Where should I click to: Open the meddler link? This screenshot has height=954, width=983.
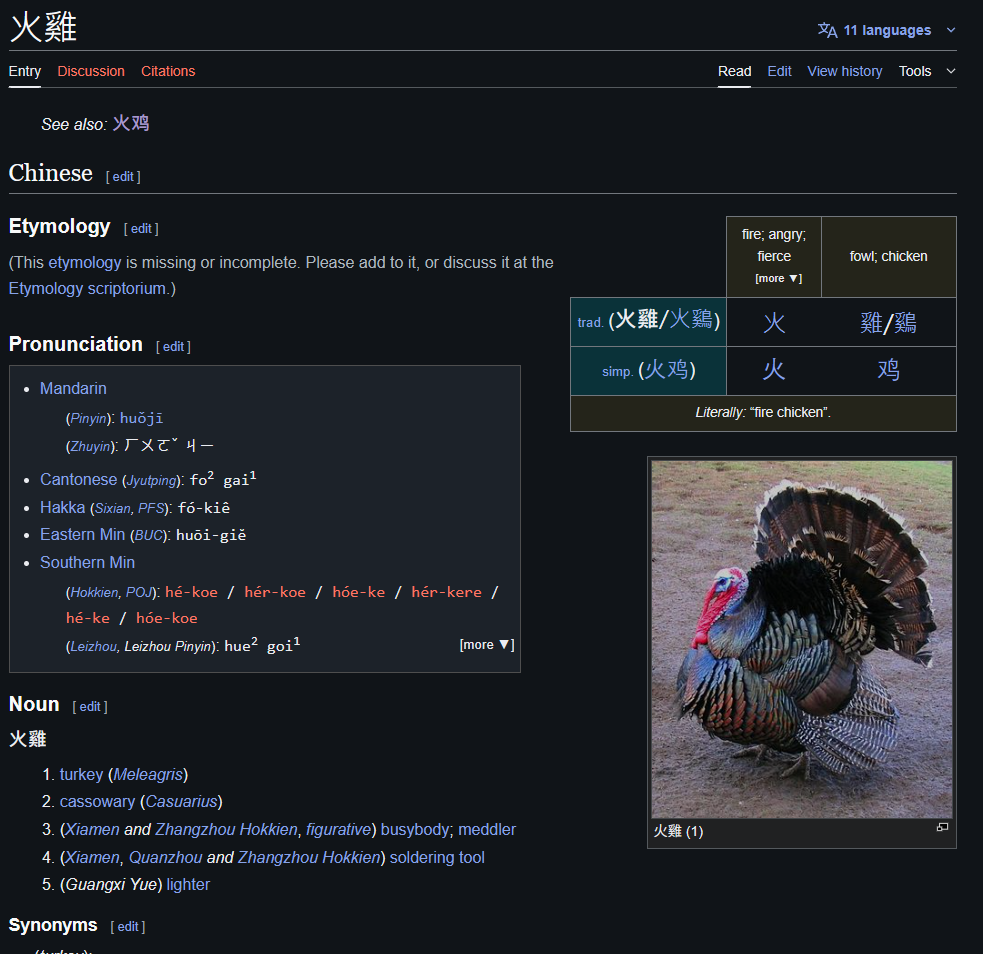tap(487, 829)
